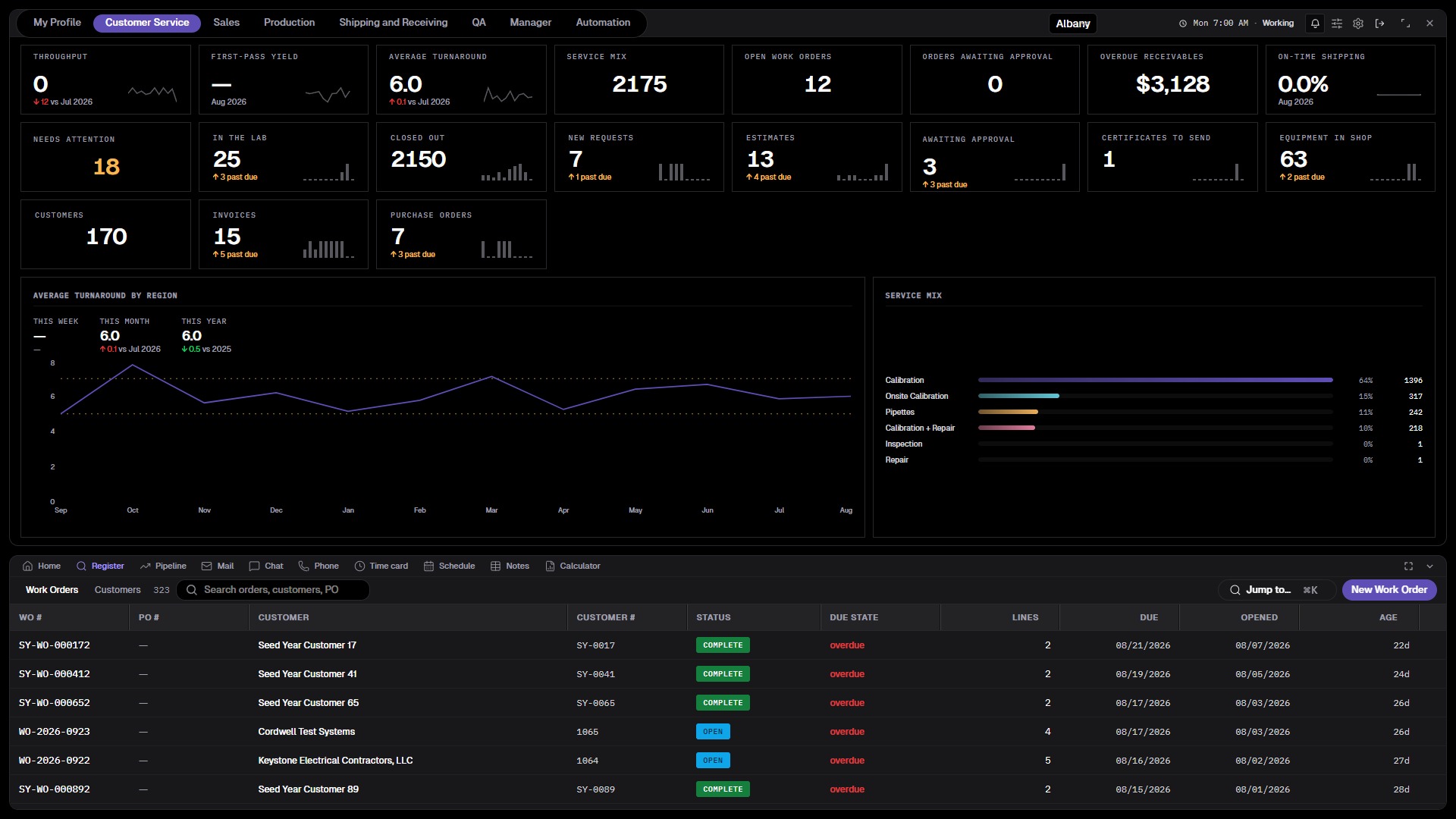Collapse the lower panel using the chevron

[1429, 566]
